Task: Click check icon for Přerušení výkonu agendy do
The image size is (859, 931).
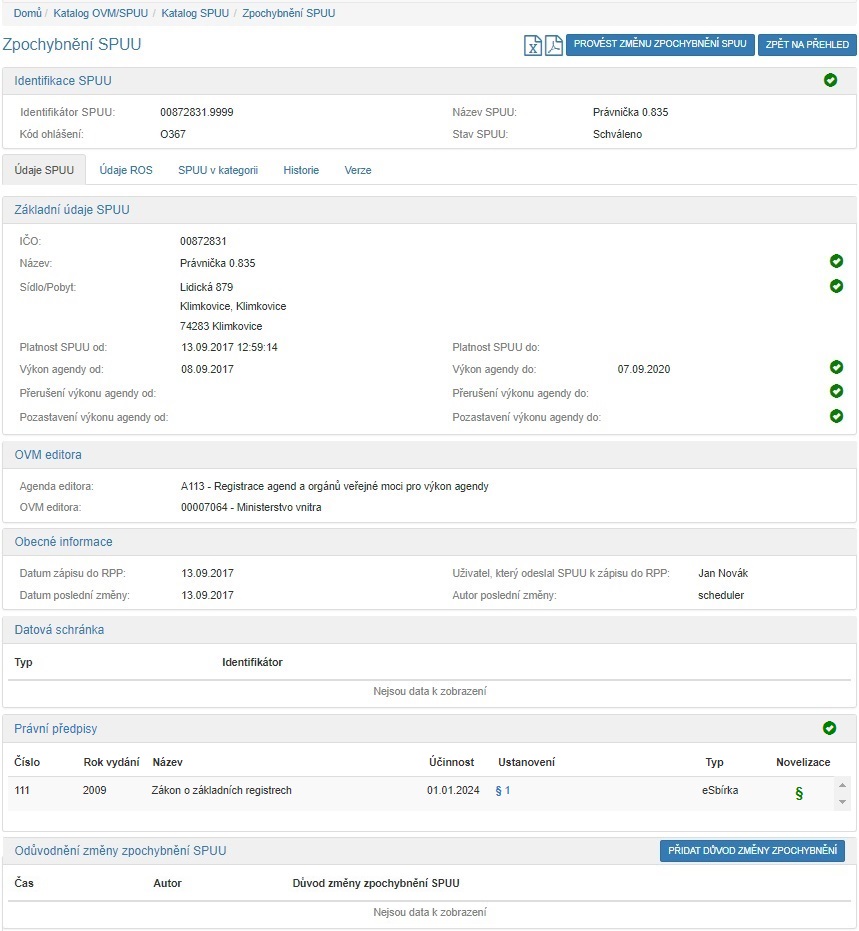Action: point(836,392)
